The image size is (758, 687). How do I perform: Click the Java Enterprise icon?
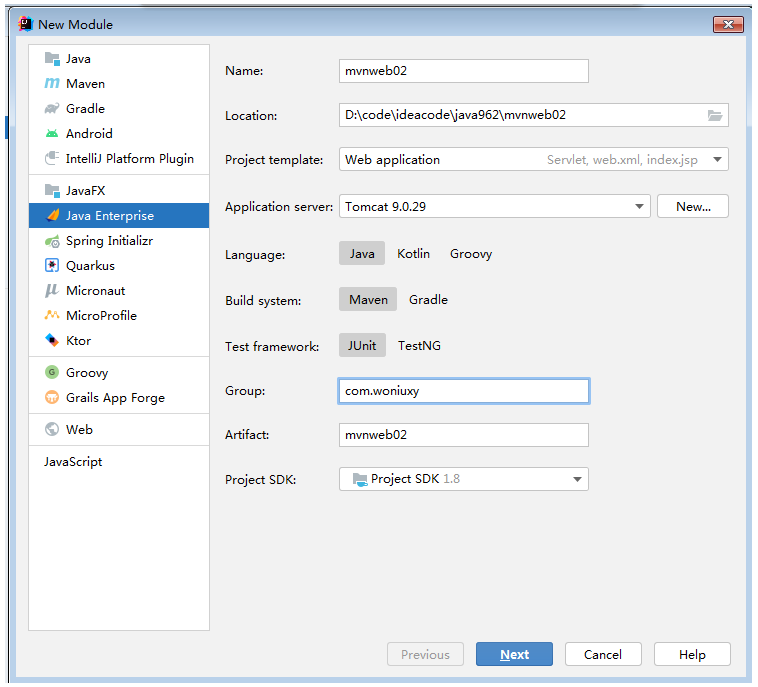pyautogui.click(x=53, y=215)
